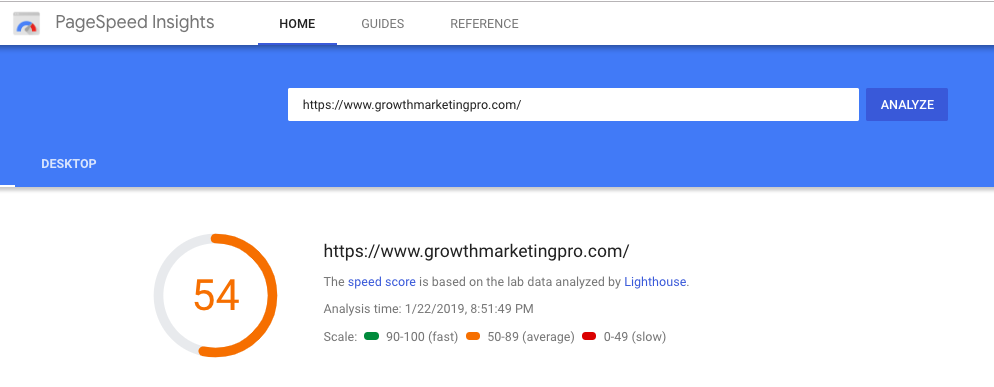
Task: Select the DESKTOP results tab
Action: click(x=68, y=164)
